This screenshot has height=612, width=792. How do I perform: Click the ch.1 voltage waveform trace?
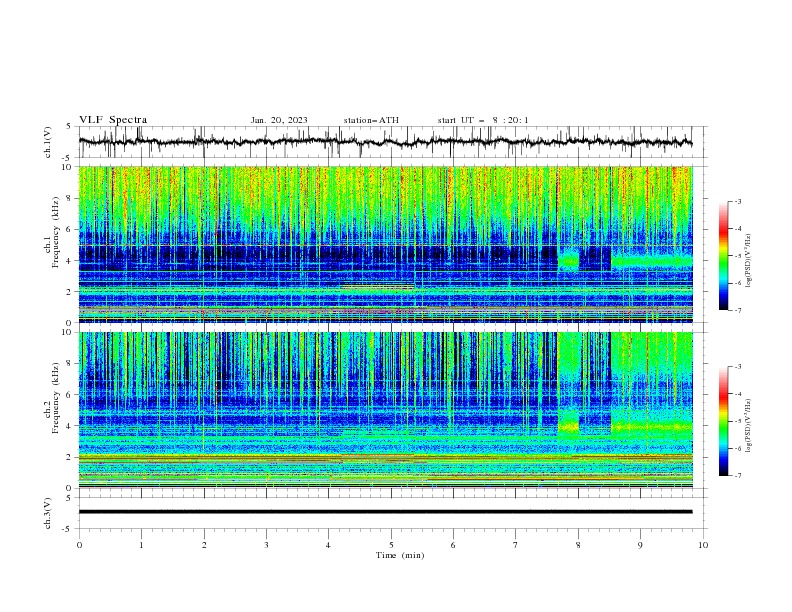click(385, 142)
